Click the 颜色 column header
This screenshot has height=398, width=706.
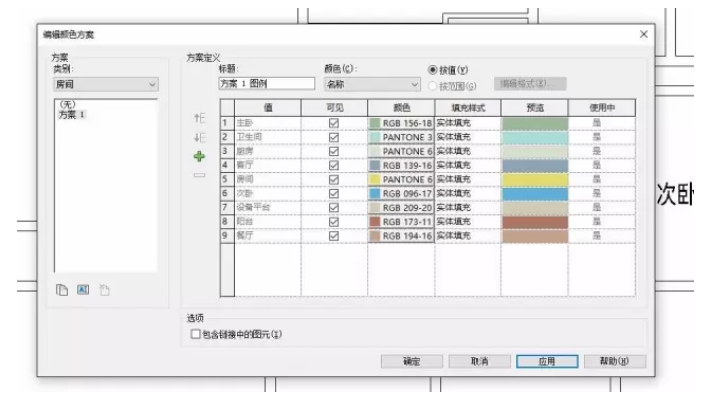click(x=402, y=108)
